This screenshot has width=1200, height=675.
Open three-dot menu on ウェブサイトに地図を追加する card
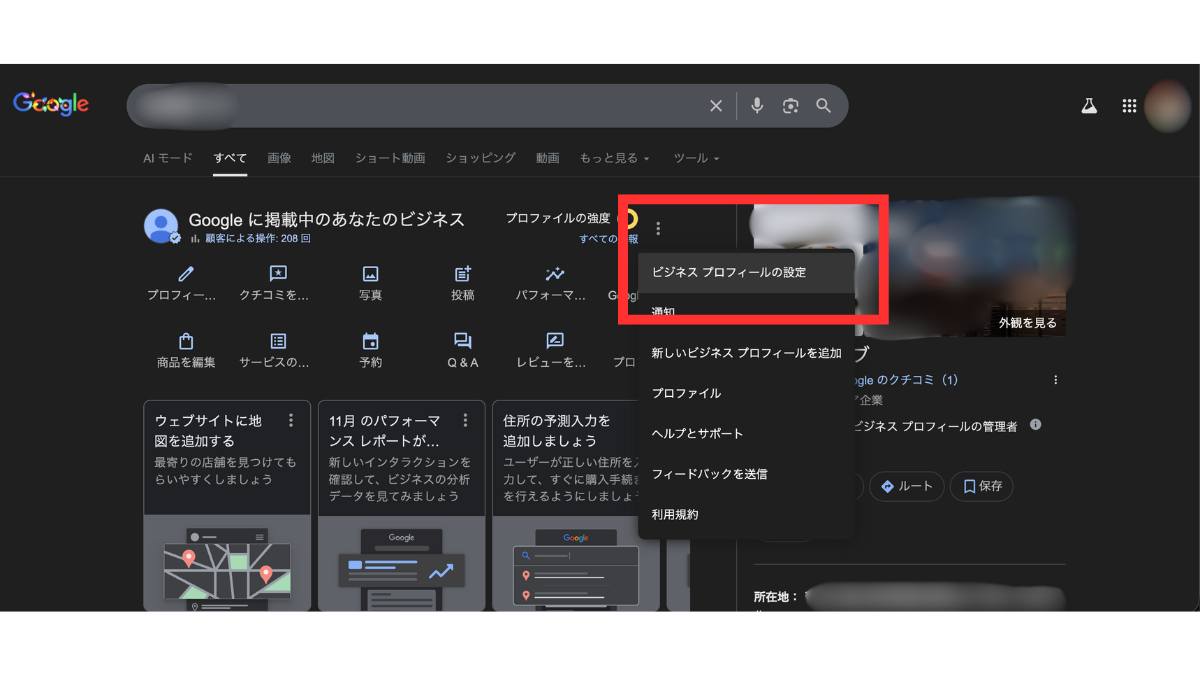[x=291, y=420]
